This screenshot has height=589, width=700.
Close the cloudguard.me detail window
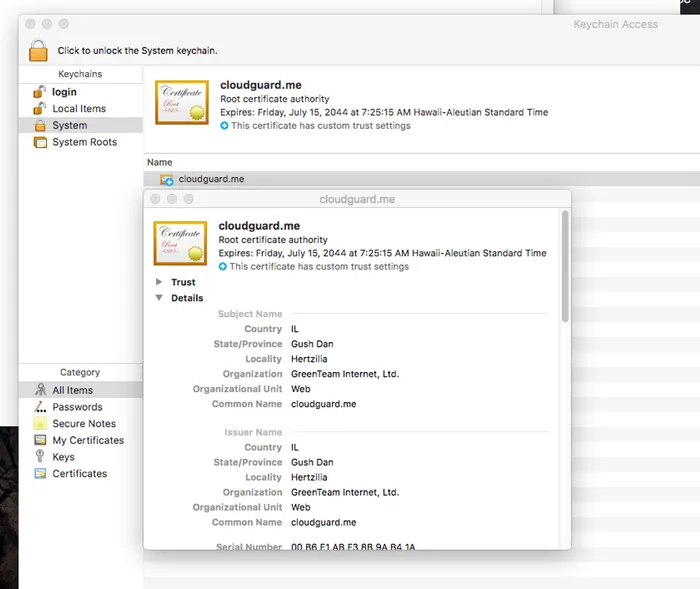[156, 199]
